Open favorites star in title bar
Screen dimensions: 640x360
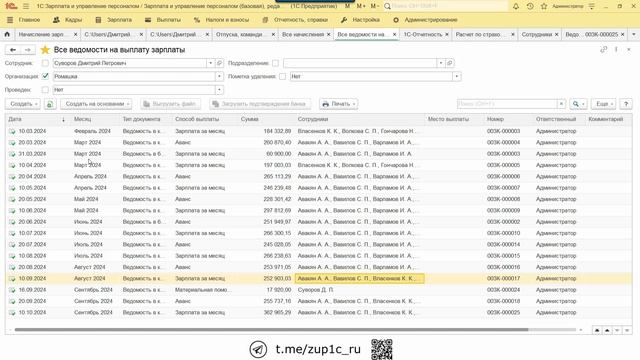(544, 7)
